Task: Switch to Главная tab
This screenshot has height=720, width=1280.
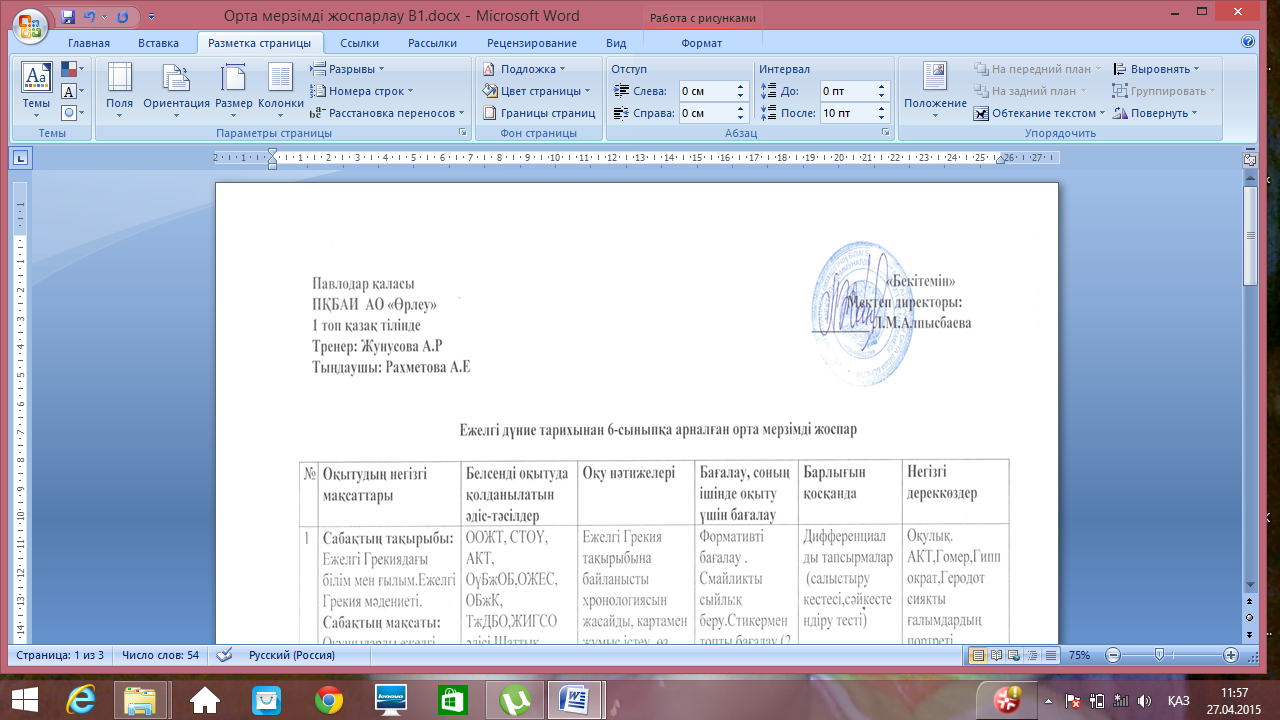Action: point(89,43)
